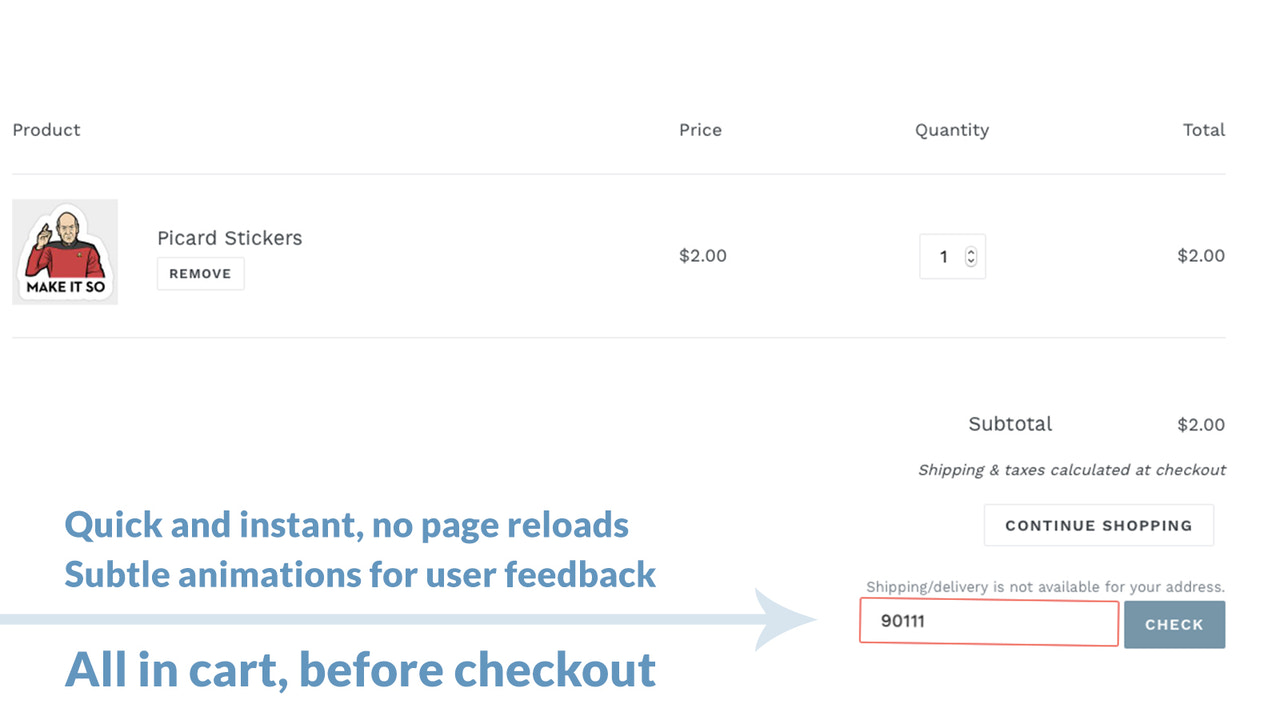This screenshot has width=1280, height=720.
Task: Click the Picard Stickers product thumbnail
Action: click(x=64, y=251)
